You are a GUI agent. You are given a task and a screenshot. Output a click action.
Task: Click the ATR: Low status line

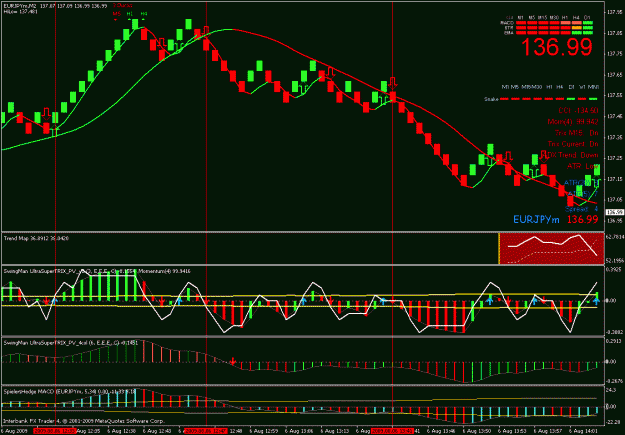point(583,166)
